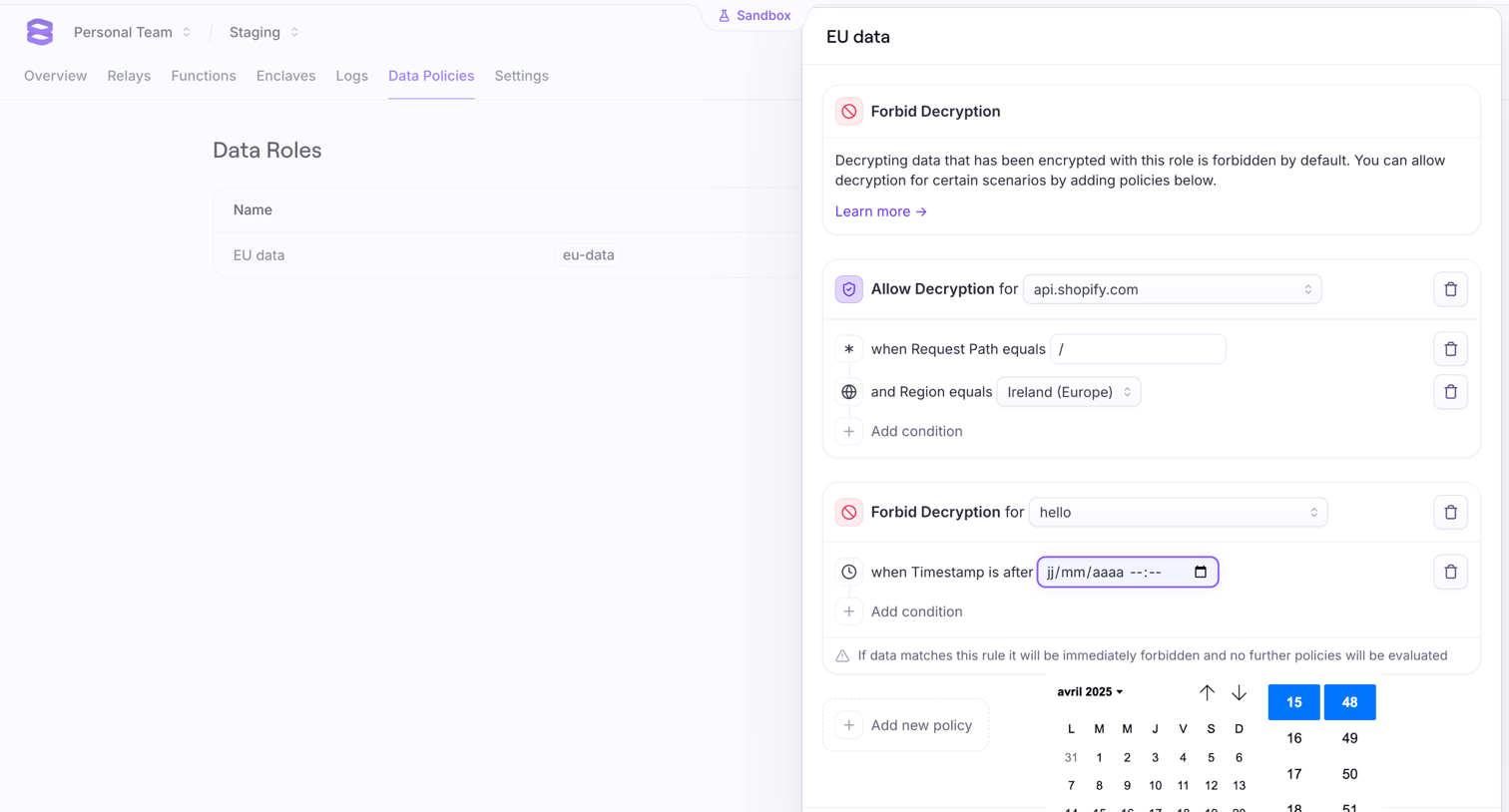Select April 9 in the calendar

coord(1127,786)
